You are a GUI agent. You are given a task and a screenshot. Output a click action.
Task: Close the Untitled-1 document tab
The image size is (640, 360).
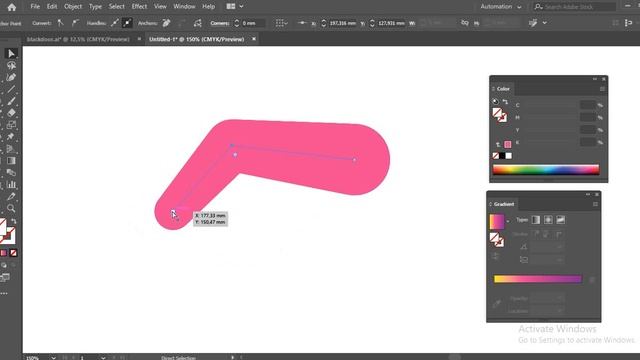[253, 39]
